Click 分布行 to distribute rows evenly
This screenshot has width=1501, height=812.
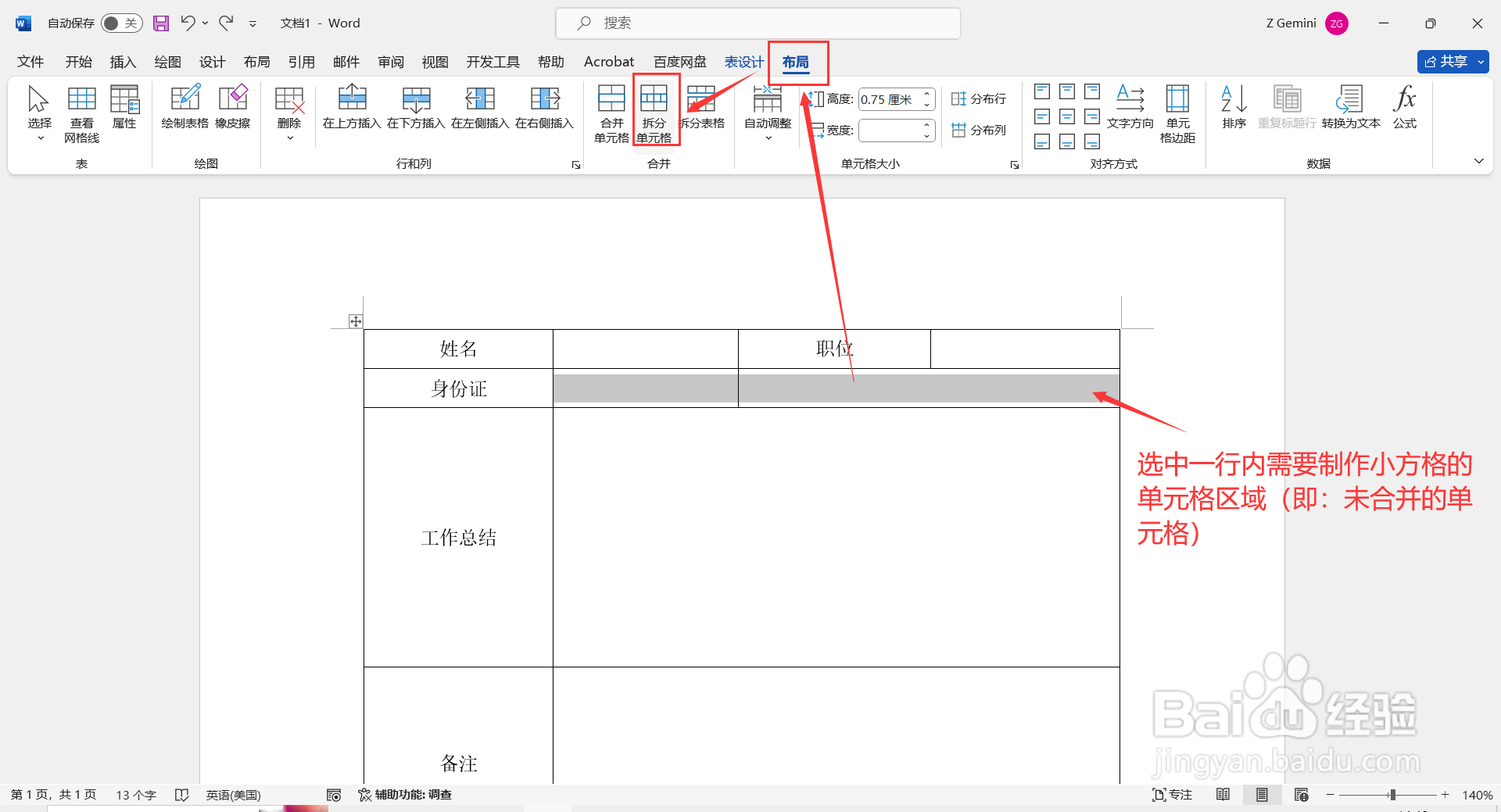click(979, 98)
